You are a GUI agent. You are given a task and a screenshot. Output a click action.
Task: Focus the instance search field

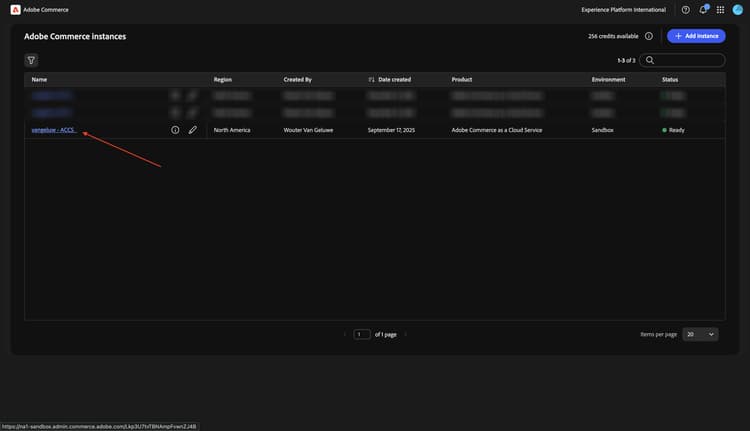[x=682, y=60]
